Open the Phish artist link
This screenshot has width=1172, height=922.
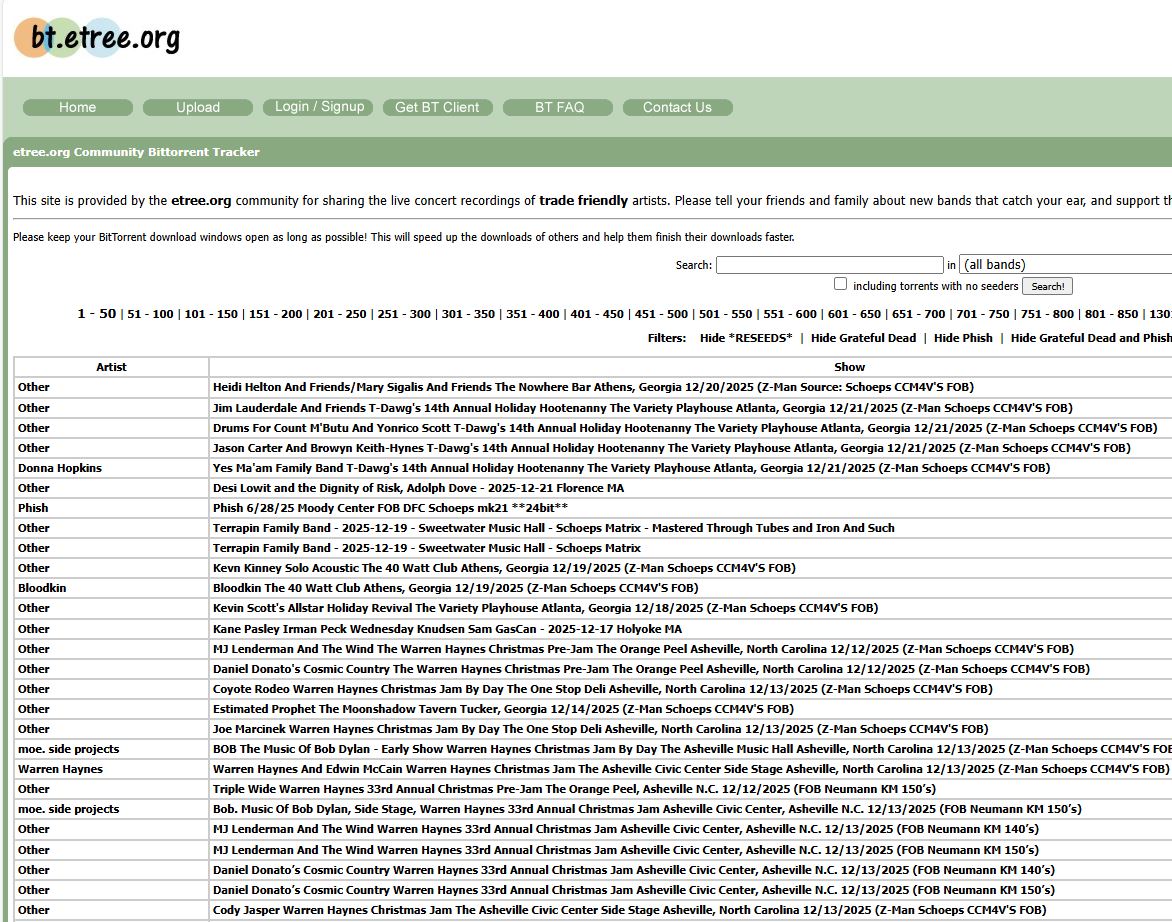click(x=33, y=508)
